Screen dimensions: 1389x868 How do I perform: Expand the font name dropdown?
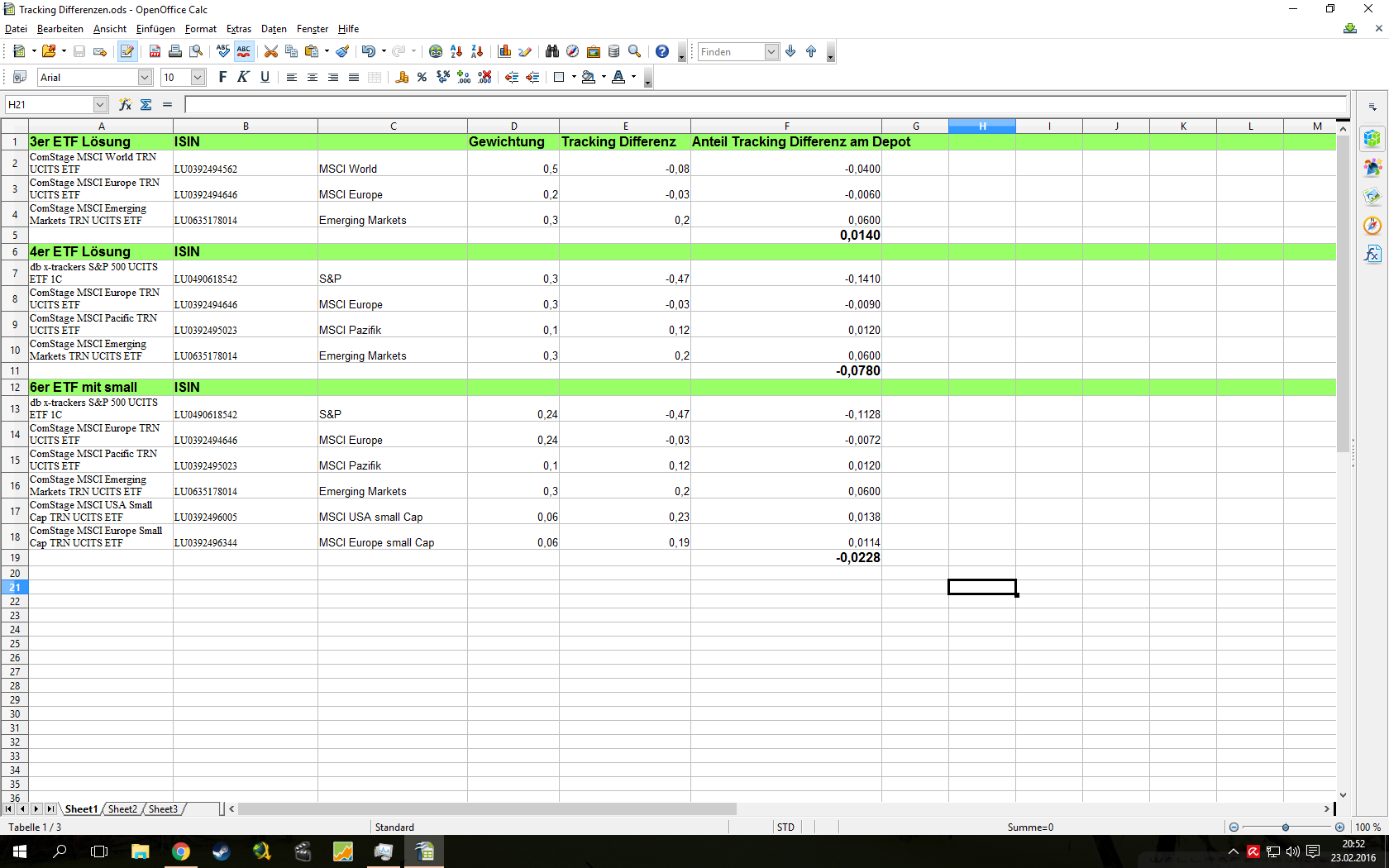(x=145, y=77)
